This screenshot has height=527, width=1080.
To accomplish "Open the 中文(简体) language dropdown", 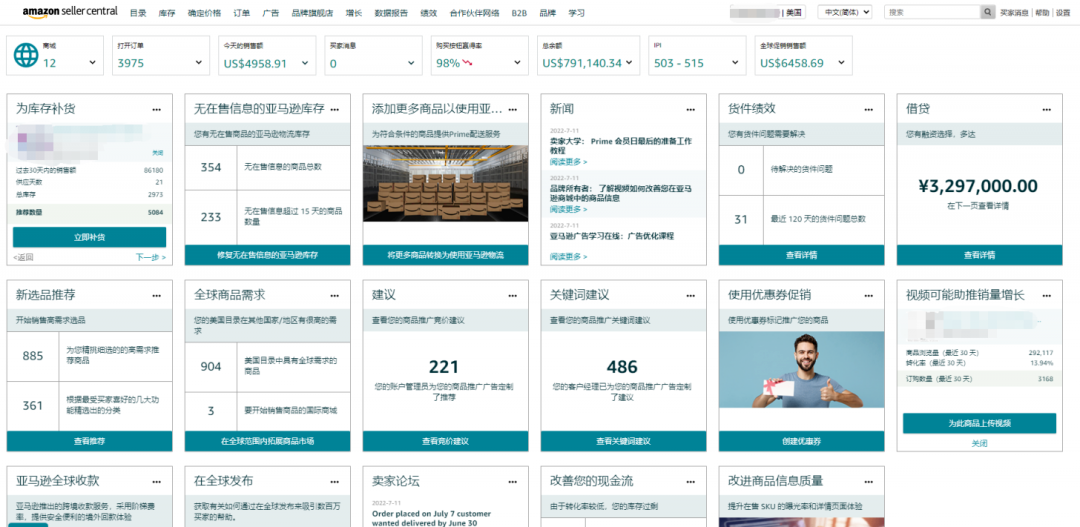I will pos(845,12).
